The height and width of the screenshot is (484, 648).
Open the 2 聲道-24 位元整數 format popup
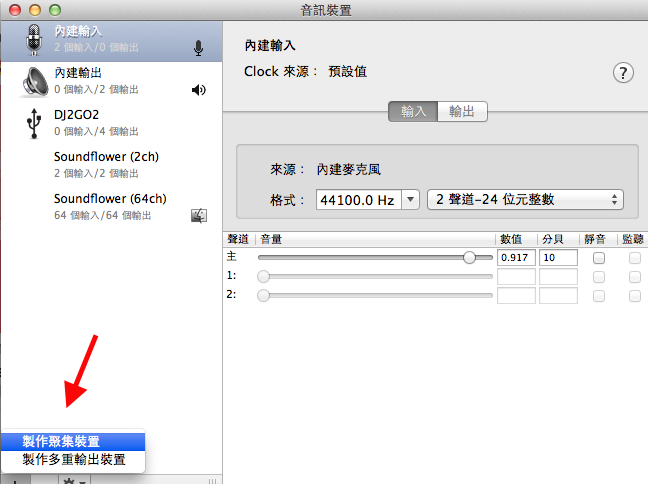(525, 200)
